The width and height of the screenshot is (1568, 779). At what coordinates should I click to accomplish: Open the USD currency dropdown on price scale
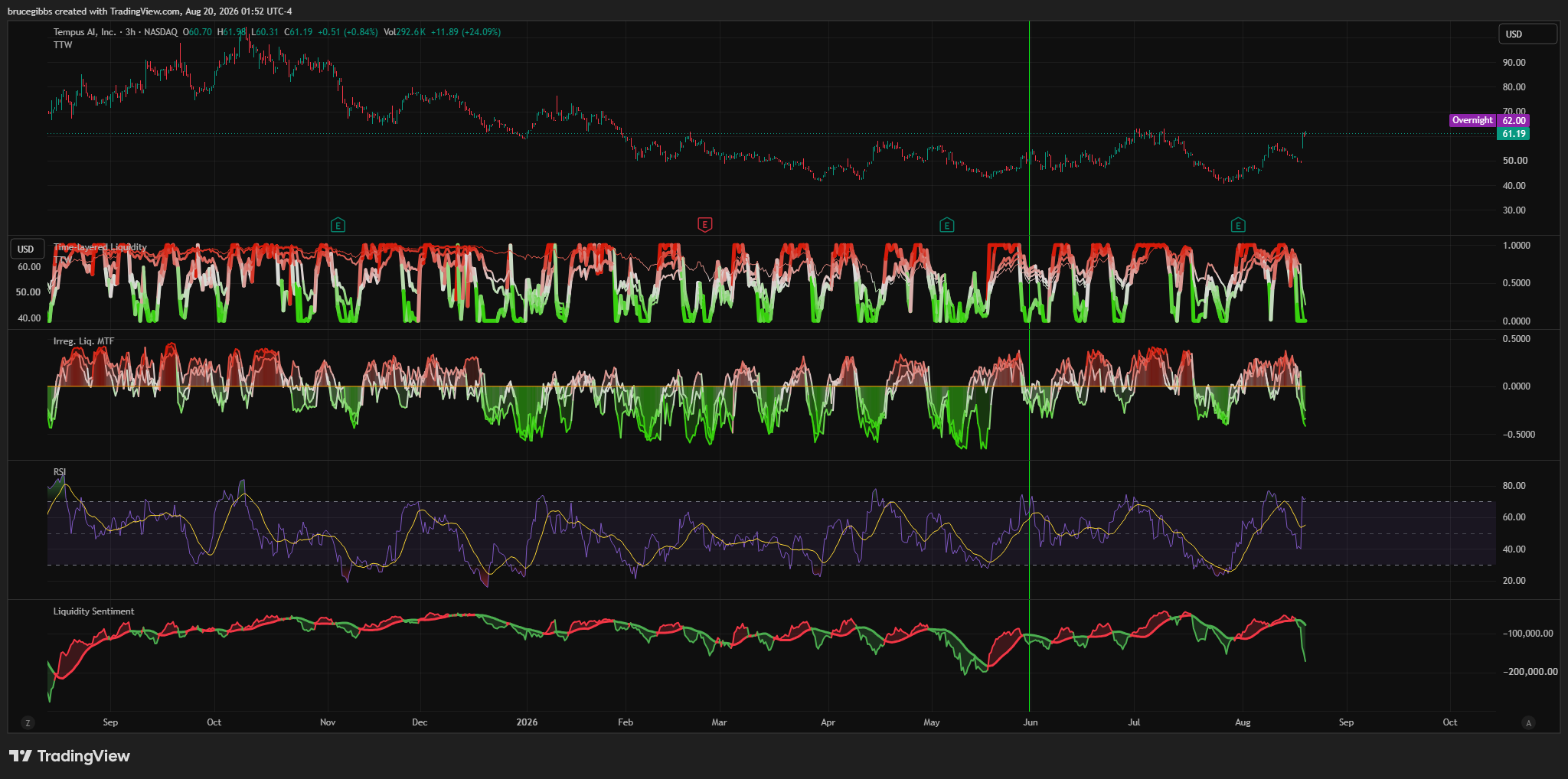point(1527,34)
